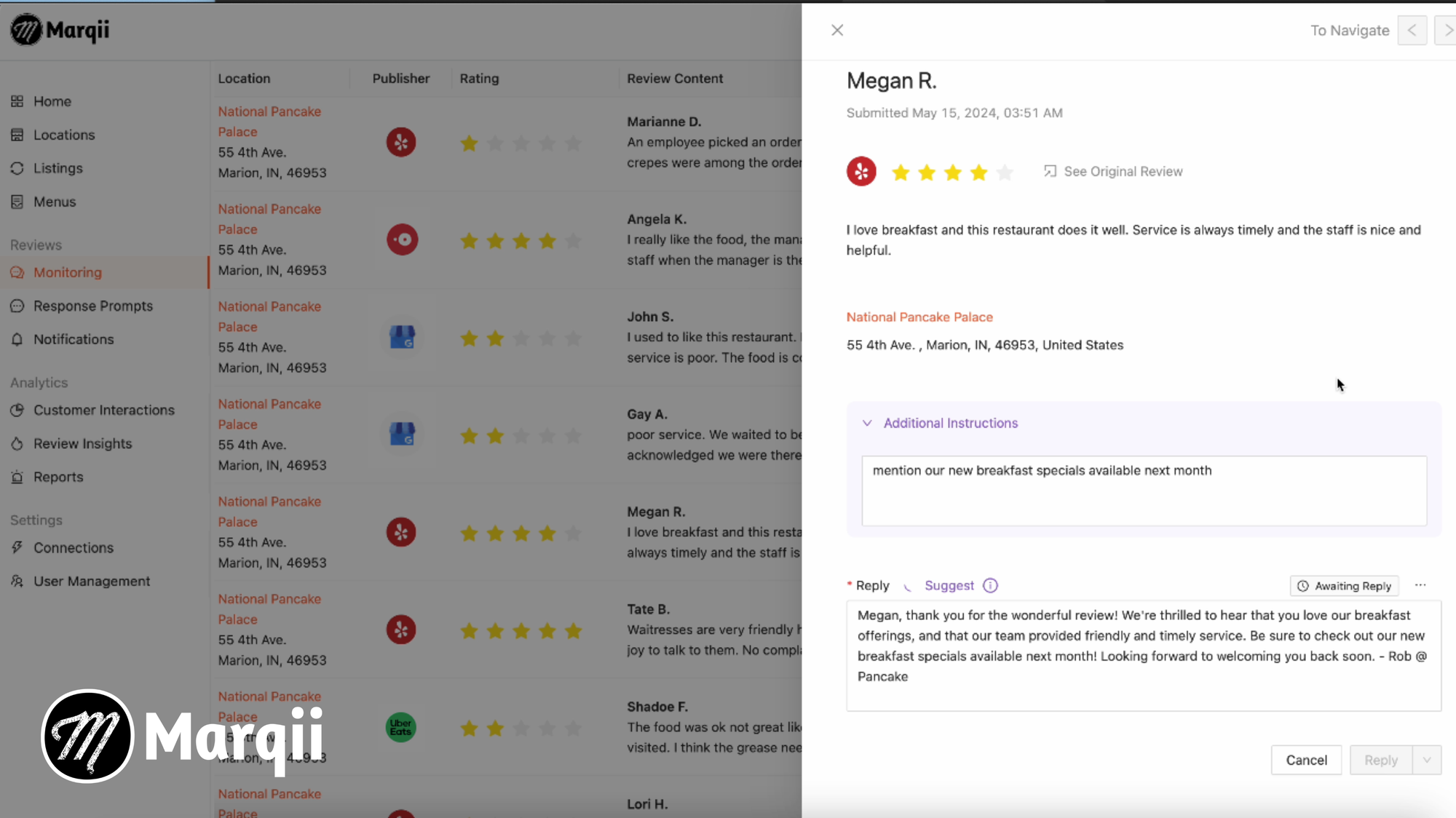
Task: Click Yelp icon in Tate B. row
Action: [x=401, y=630]
